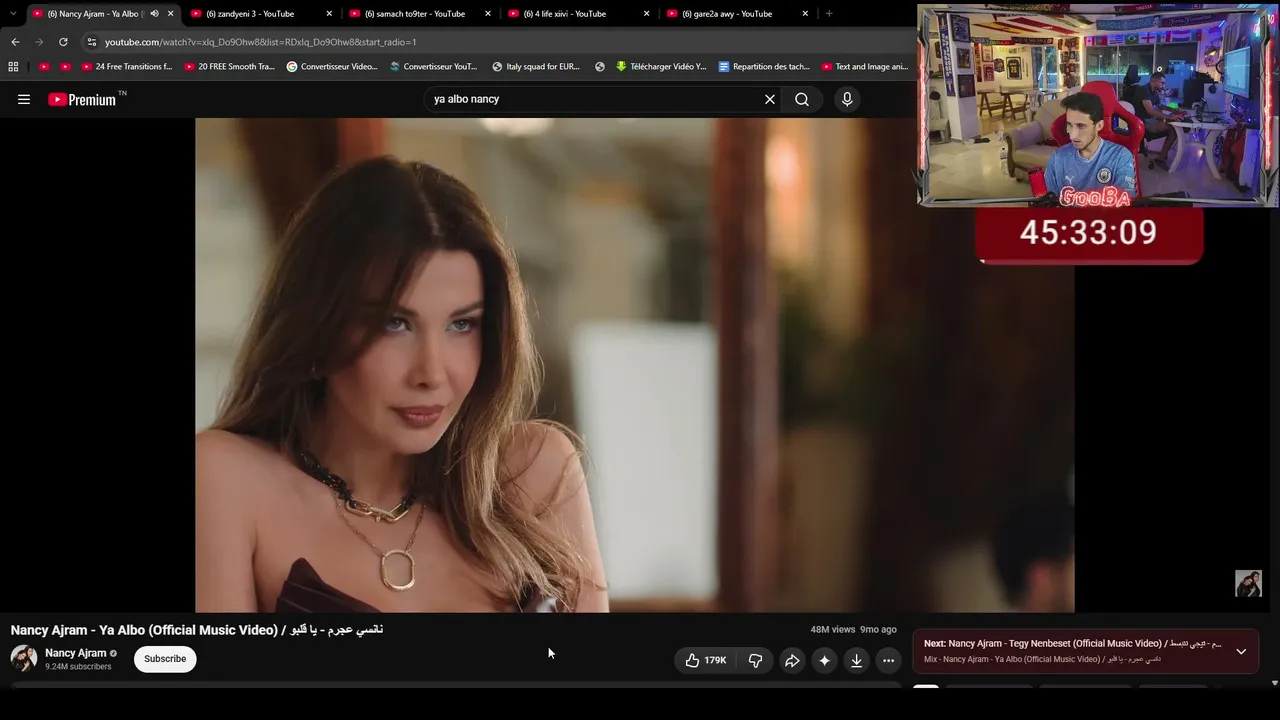
Task: Click the video player to pause
Action: click(635, 365)
